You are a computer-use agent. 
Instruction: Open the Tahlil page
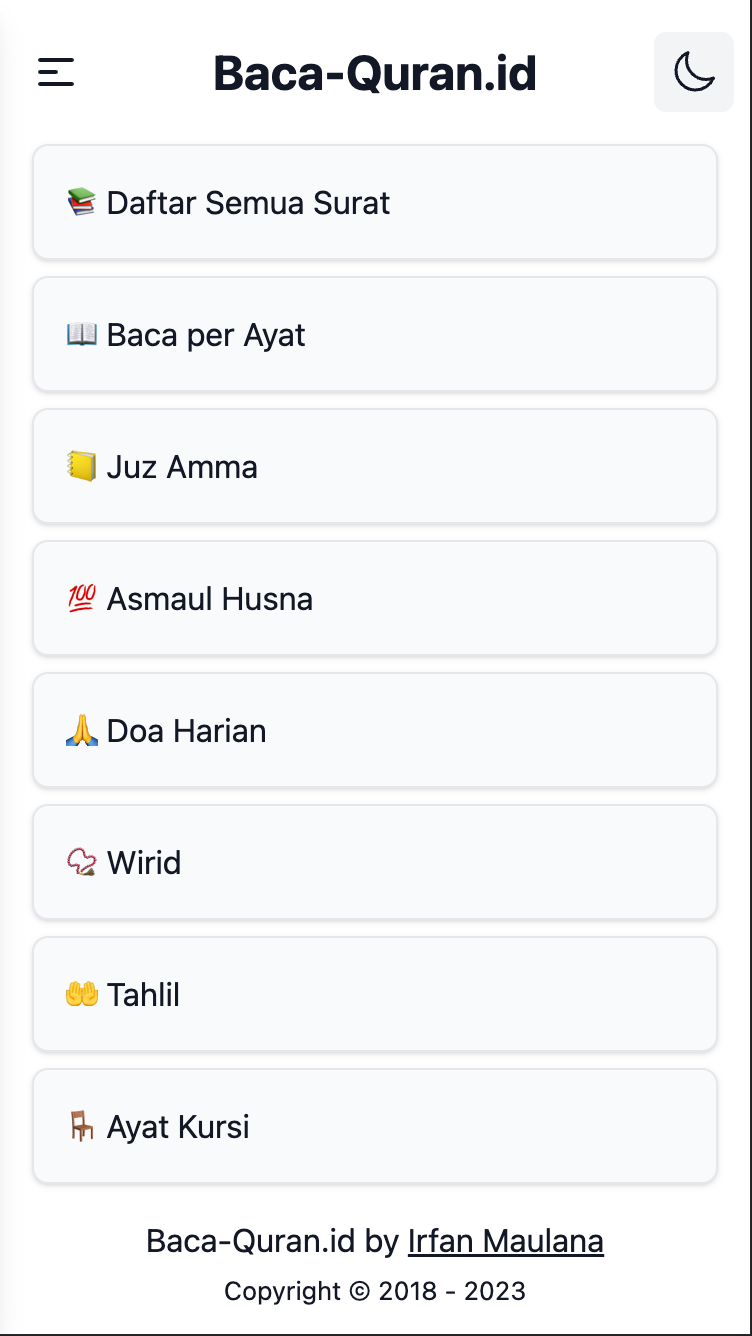point(375,994)
